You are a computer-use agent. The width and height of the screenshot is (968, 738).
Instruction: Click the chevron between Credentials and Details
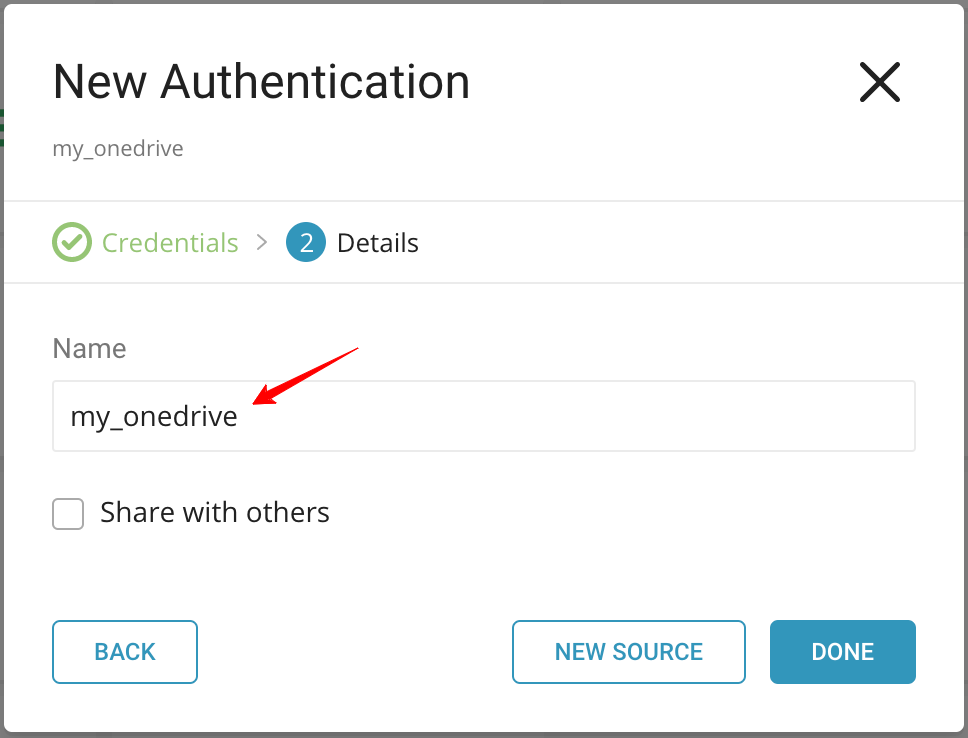pyautogui.click(x=262, y=242)
